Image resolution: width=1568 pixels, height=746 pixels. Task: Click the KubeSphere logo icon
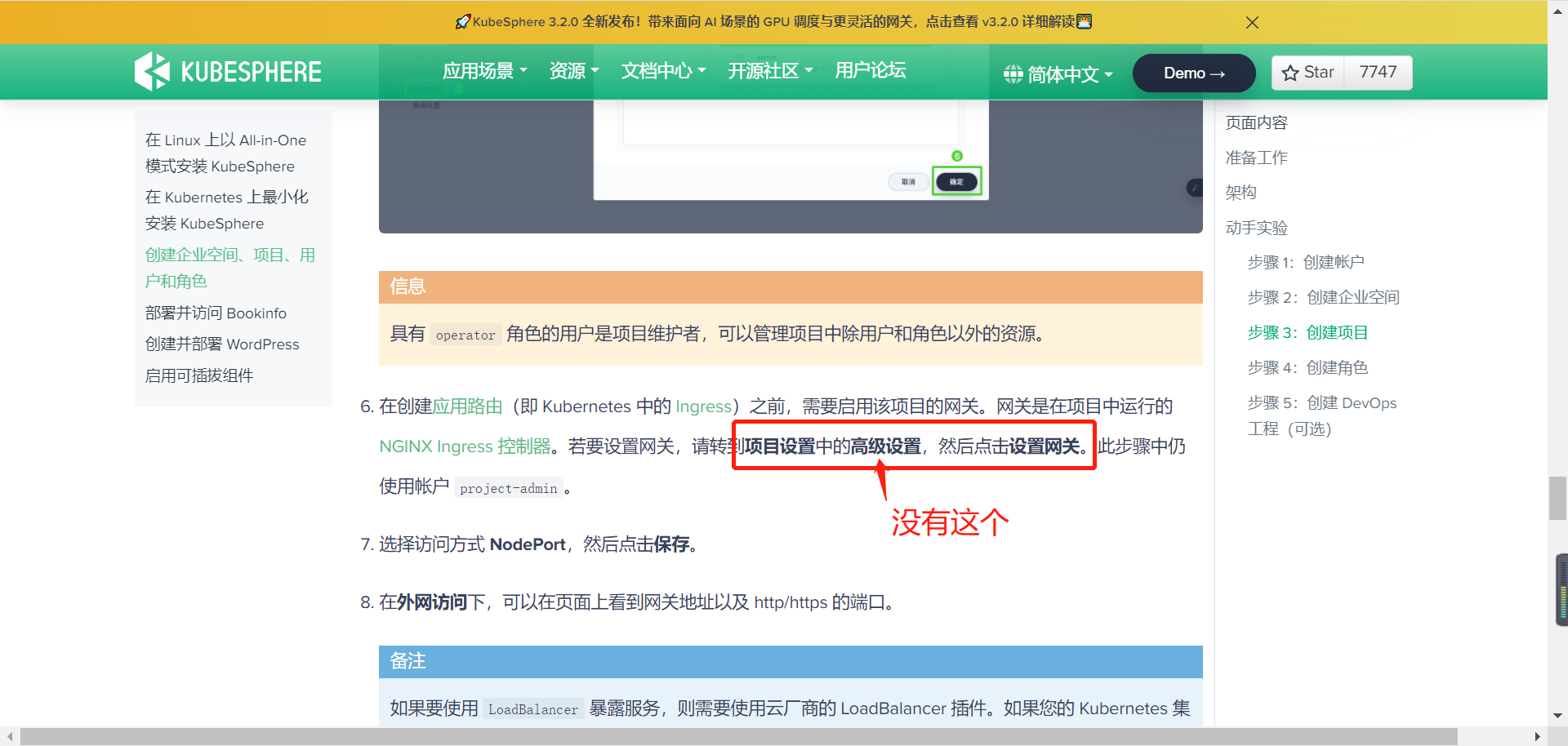click(x=152, y=72)
